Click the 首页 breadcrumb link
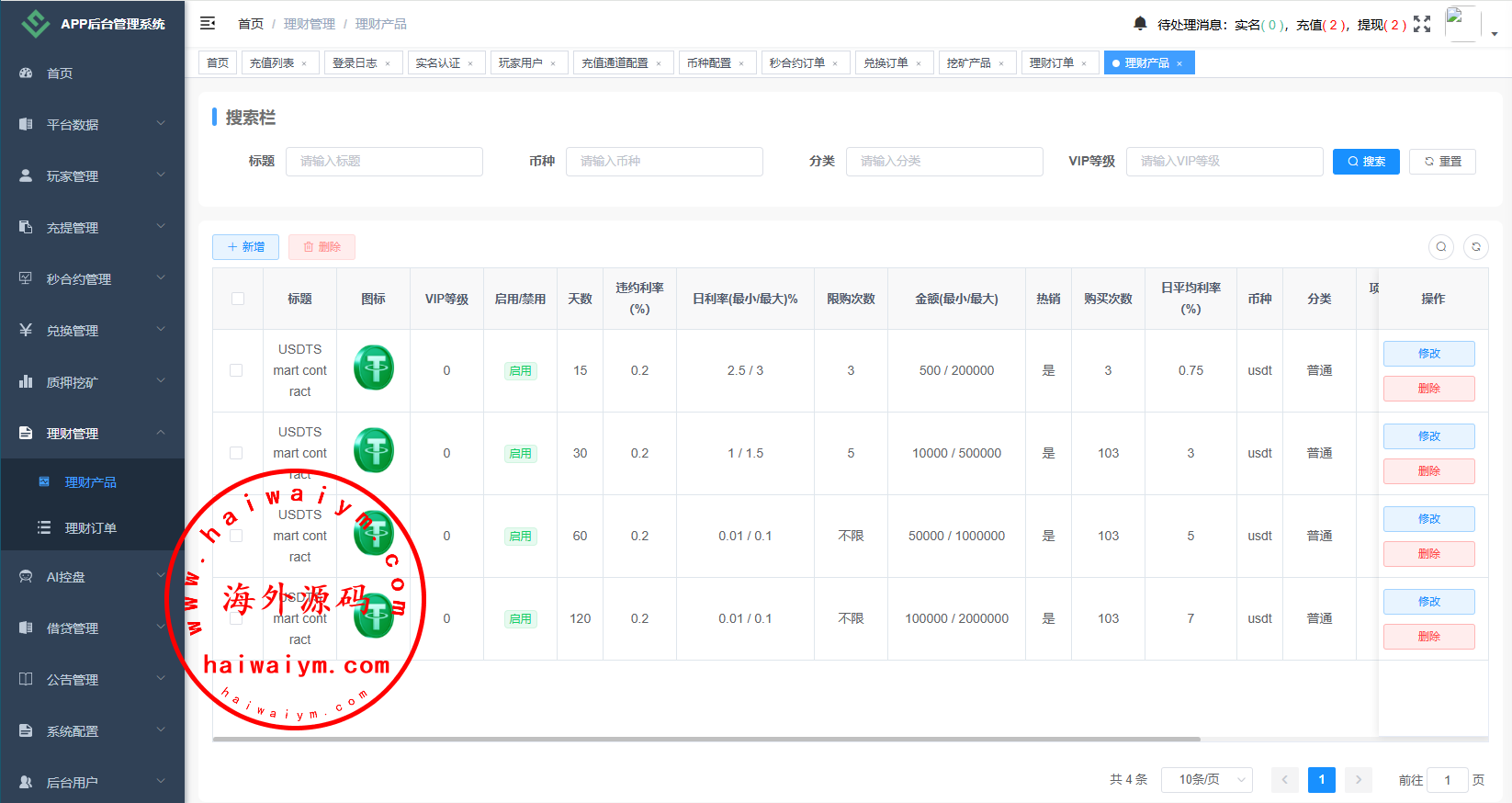Image resolution: width=1512 pixels, height=803 pixels. [x=251, y=24]
